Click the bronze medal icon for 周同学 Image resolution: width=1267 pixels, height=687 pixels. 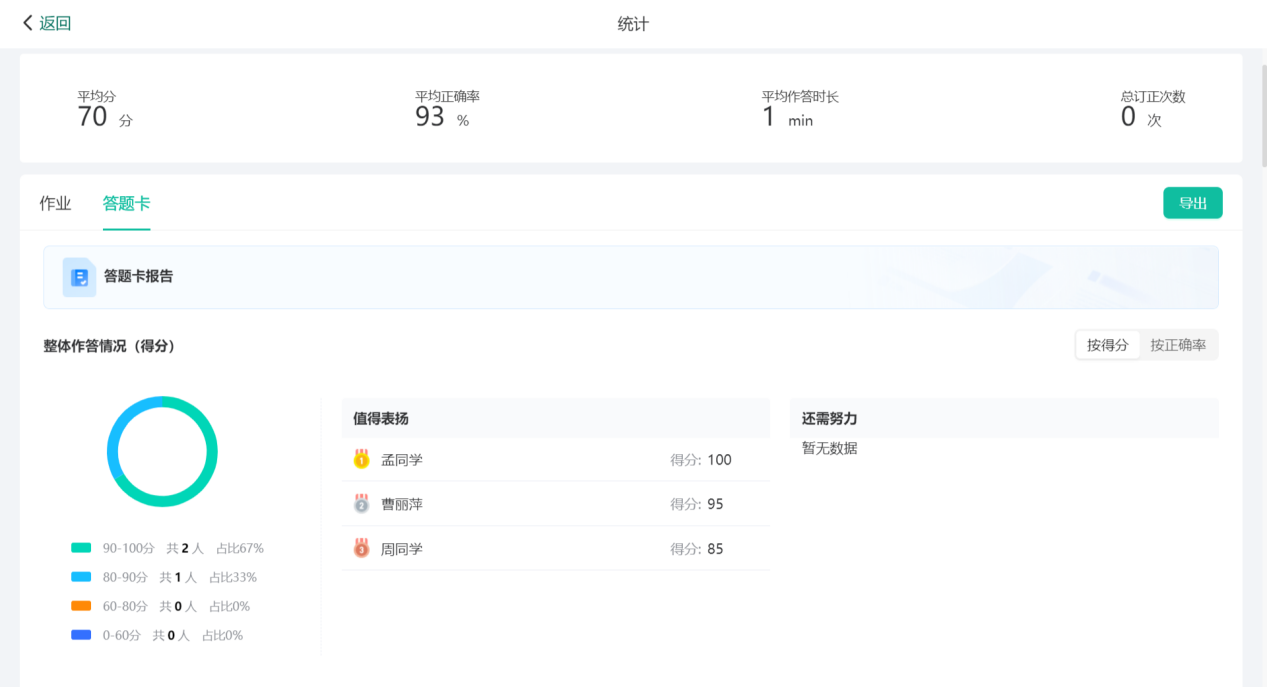(x=361, y=549)
